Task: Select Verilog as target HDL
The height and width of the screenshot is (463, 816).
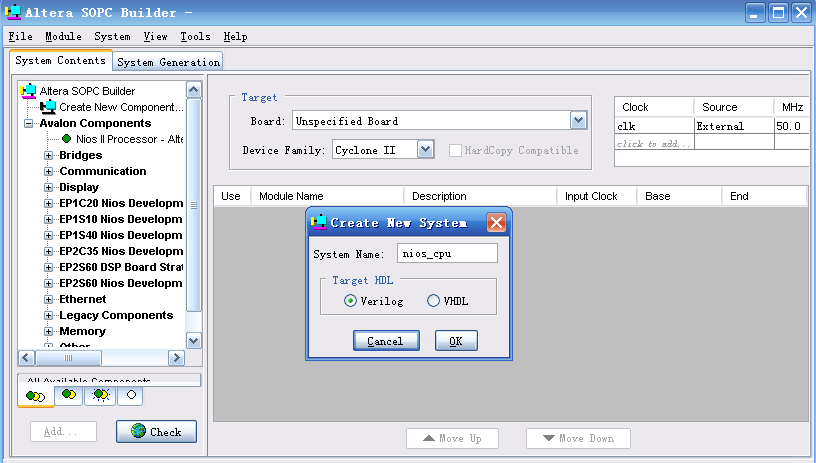Action: (350, 301)
